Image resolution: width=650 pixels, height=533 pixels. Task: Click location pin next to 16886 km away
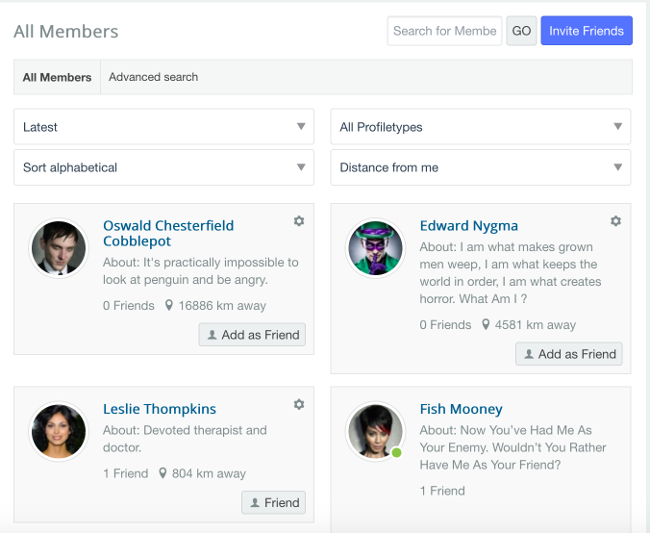169,305
